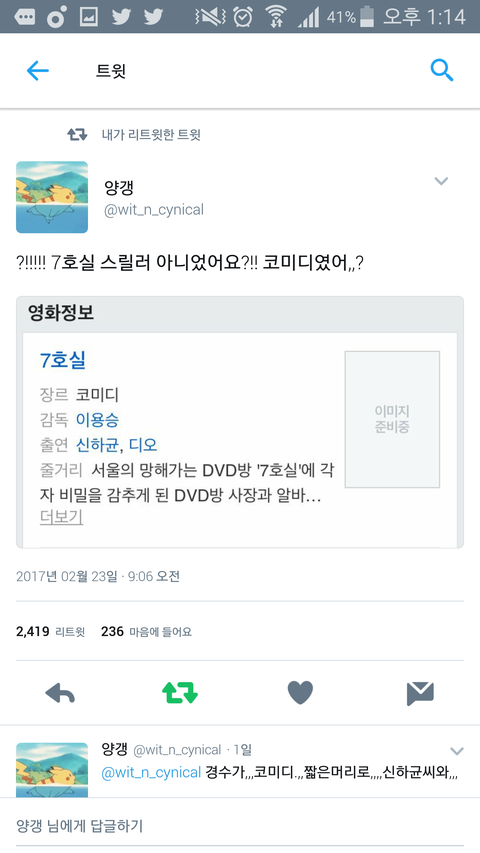
Task: Tap the movie poster placeholder image
Action: [x=392, y=419]
